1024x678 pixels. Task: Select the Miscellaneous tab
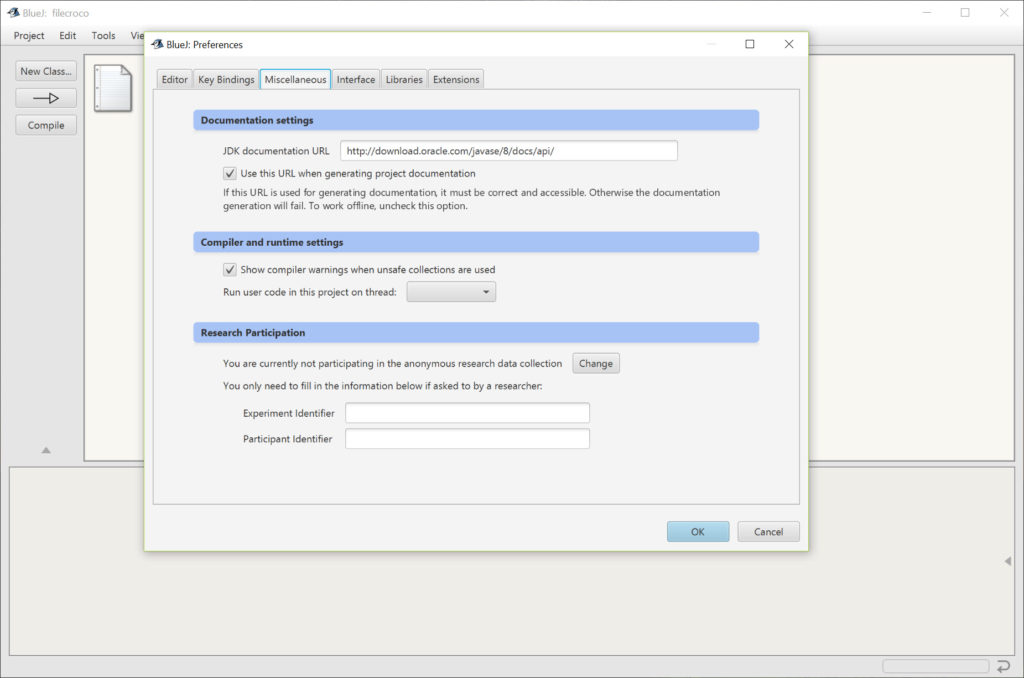295,79
